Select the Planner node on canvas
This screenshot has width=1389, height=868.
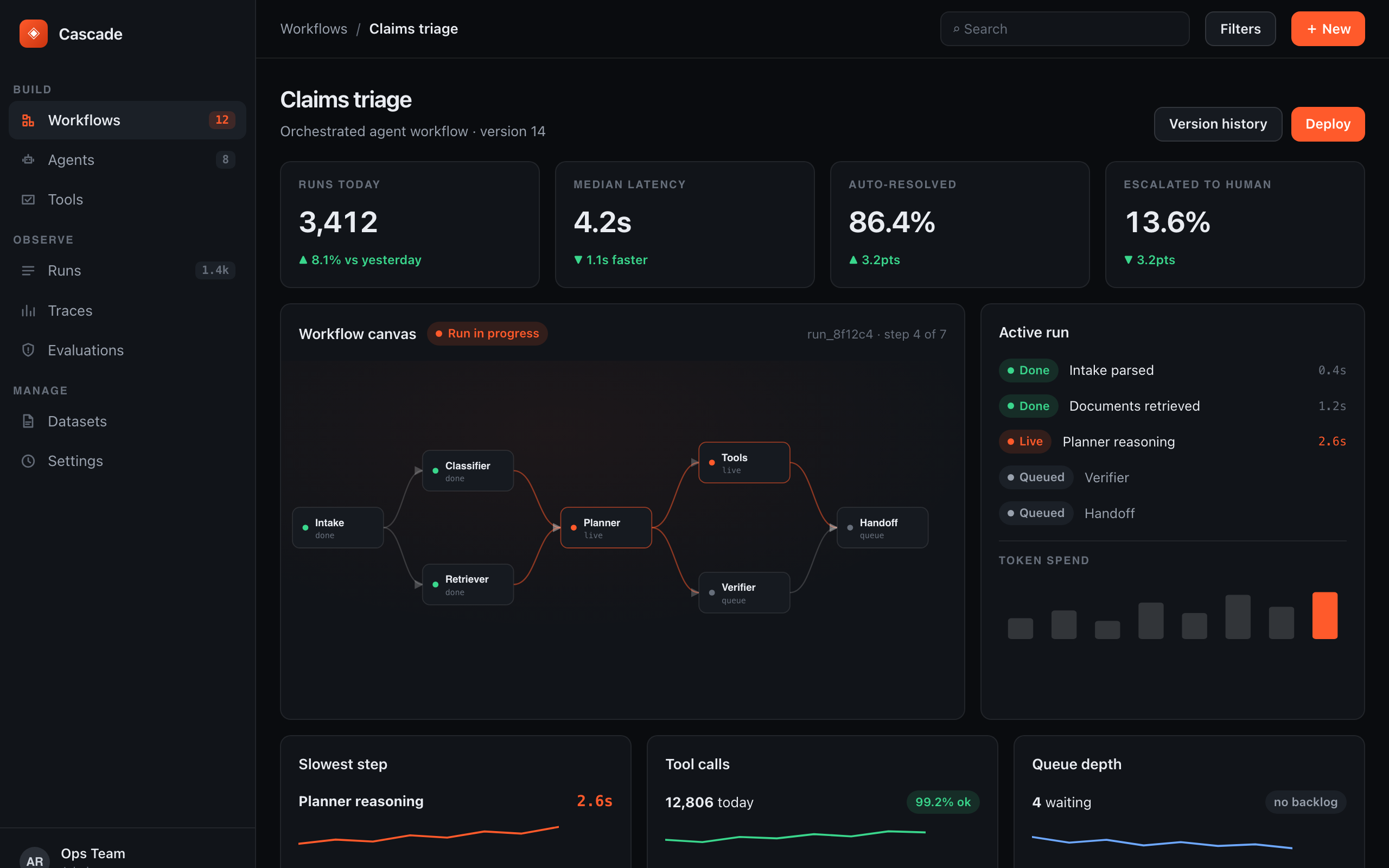click(x=606, y=527)
